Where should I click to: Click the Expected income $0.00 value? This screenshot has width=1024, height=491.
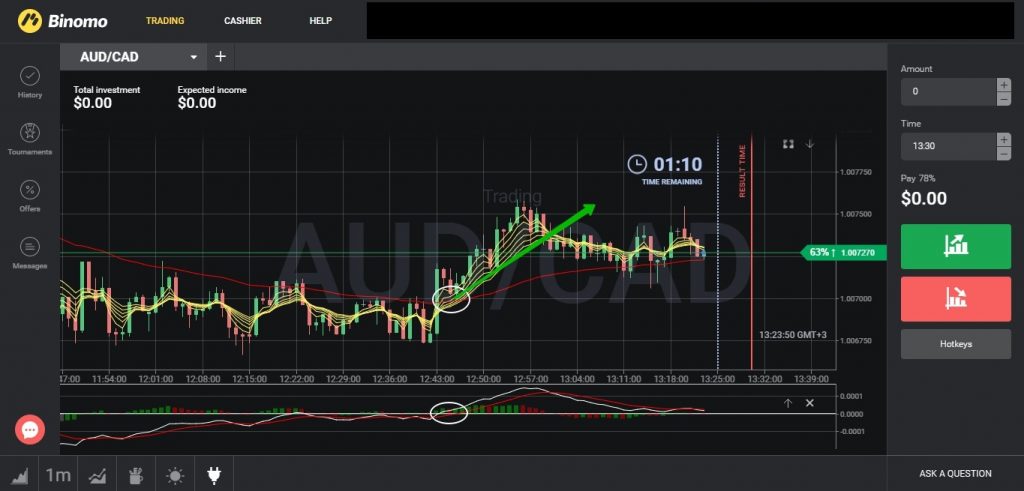(x=197, y=103)
